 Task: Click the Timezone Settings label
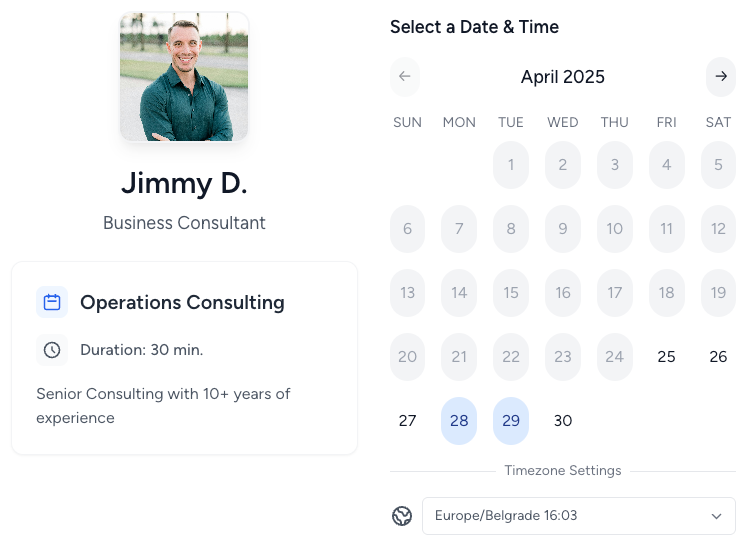563,470
